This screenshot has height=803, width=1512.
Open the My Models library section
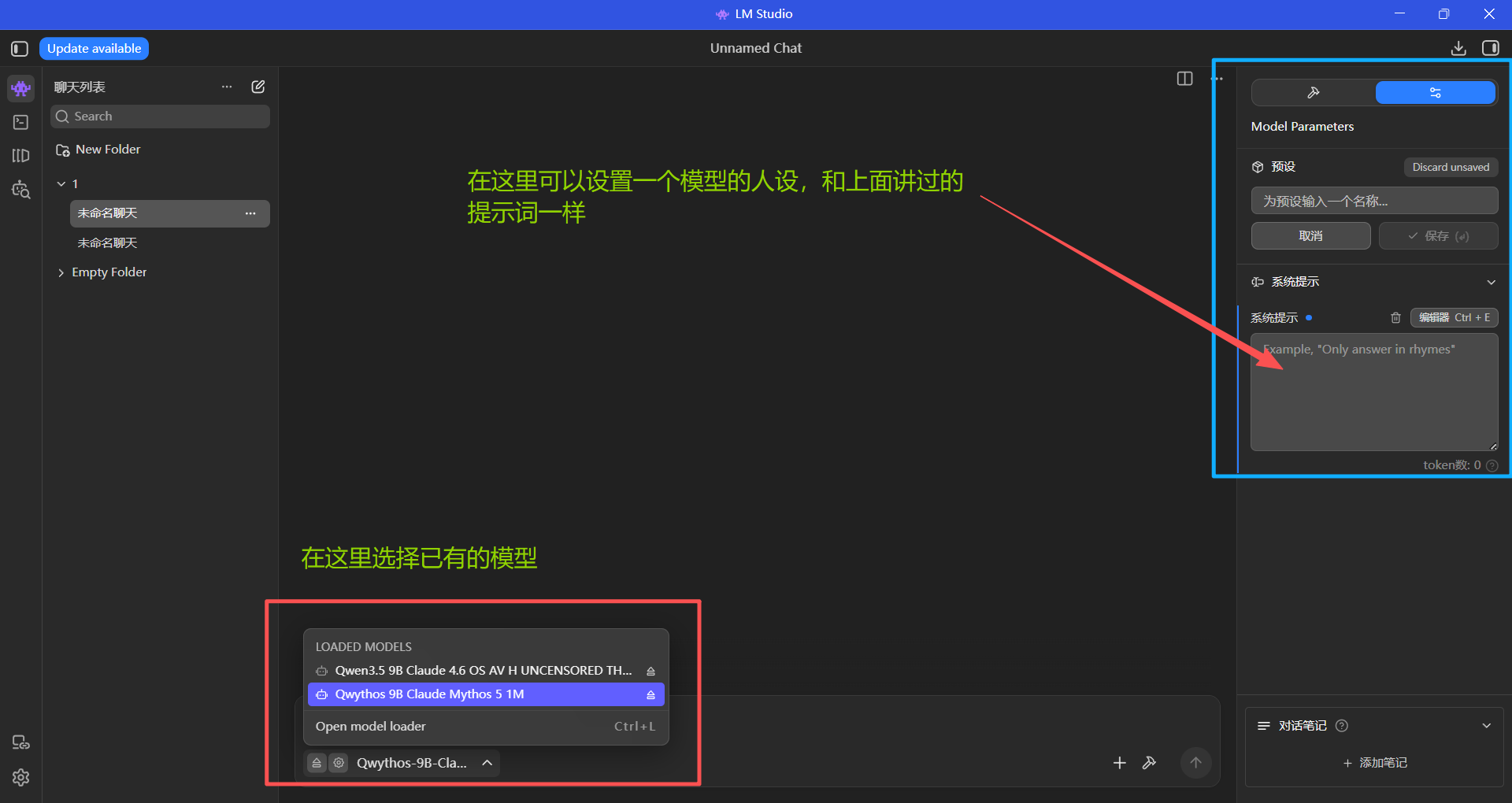[x=21, y=156]
